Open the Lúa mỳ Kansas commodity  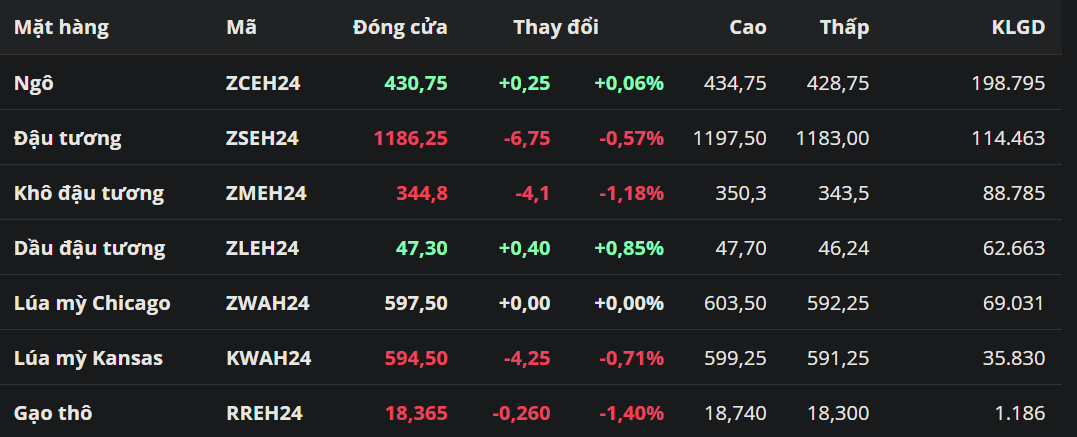click(88, 358)
